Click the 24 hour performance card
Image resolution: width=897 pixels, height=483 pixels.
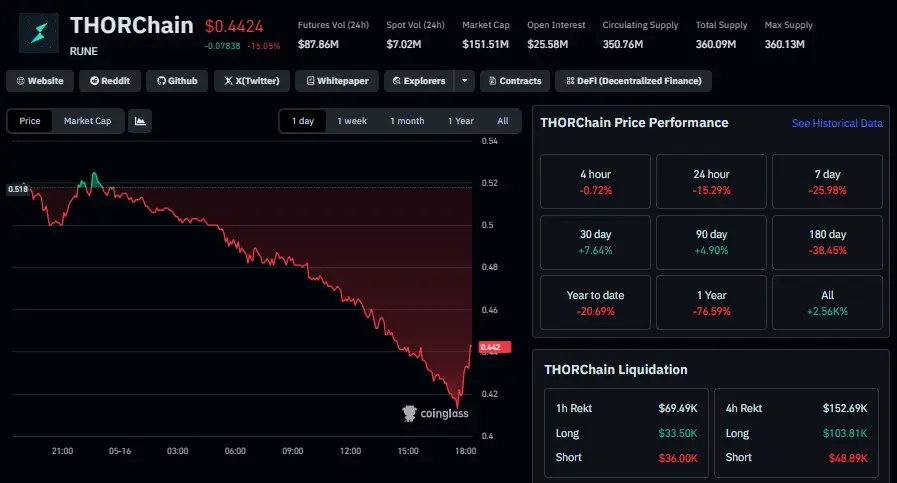click(x=711, y=181)
